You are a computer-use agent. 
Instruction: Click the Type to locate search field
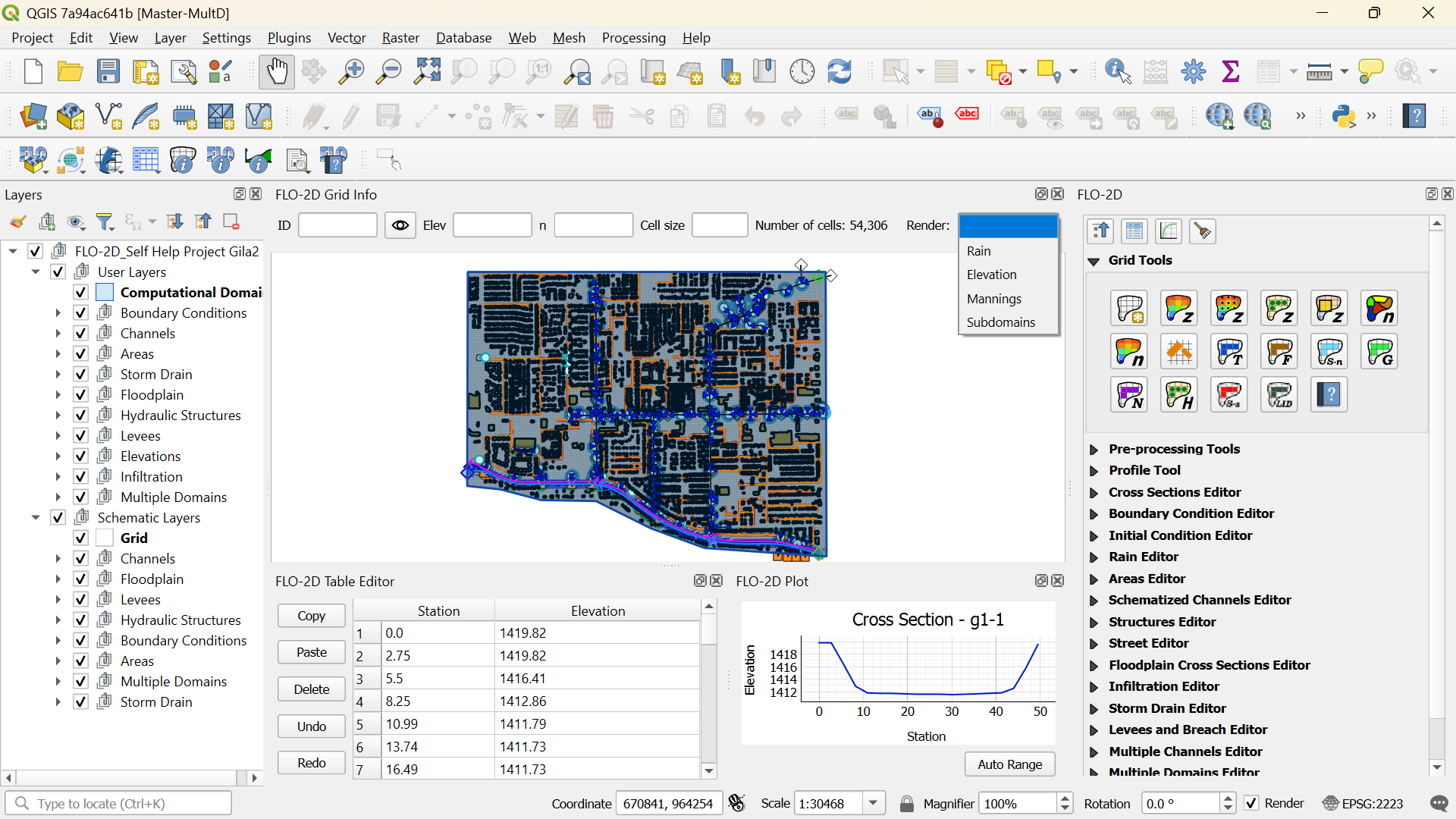121,803
